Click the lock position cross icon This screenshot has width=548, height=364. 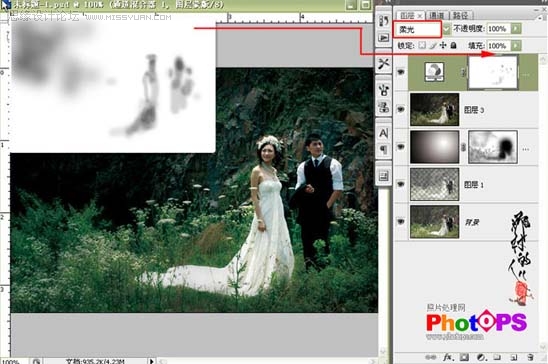point(443,45)
